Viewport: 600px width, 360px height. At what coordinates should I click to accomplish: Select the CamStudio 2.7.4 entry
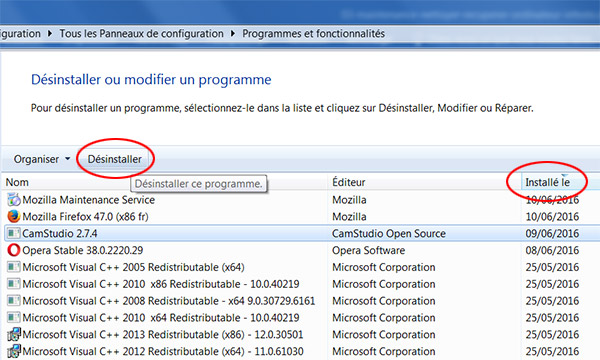pos(60,233)
